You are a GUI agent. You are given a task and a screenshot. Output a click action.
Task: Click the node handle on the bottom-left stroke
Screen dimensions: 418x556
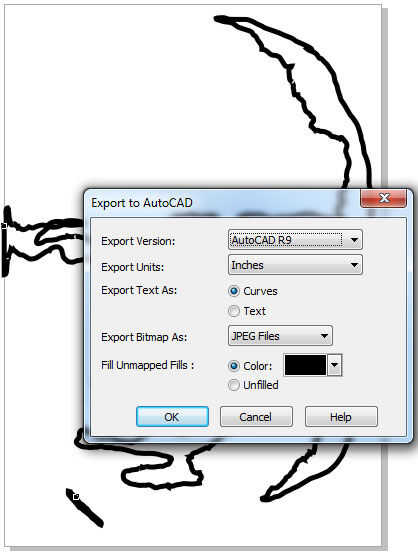pyautogui.click(x=76, y=497)
